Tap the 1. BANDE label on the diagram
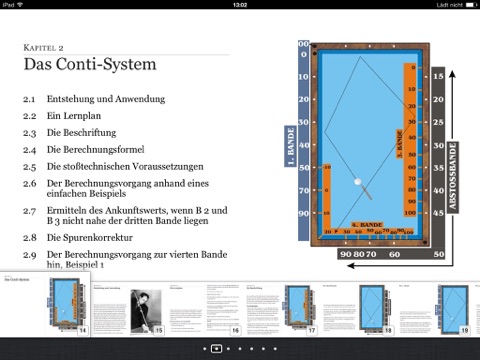 tap(291, 146)
